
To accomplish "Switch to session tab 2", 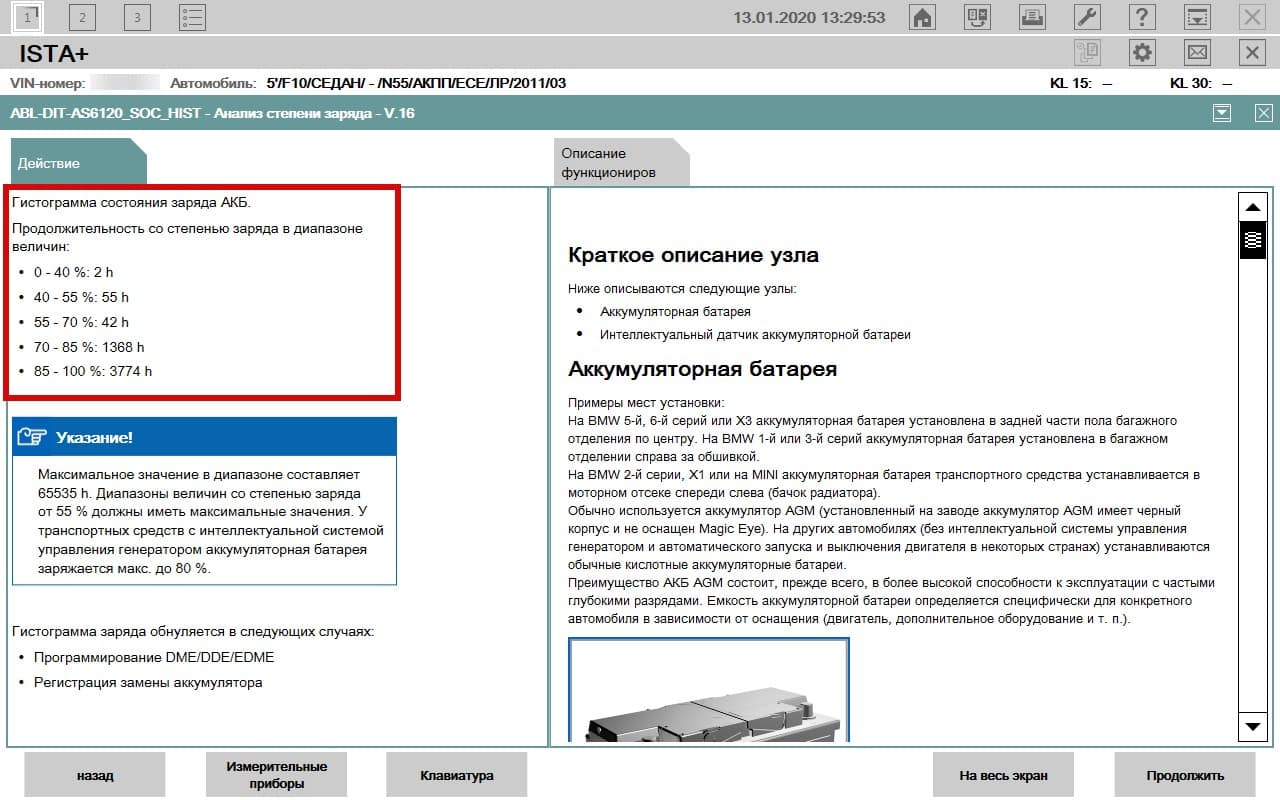I will click(x=82, y=16).
